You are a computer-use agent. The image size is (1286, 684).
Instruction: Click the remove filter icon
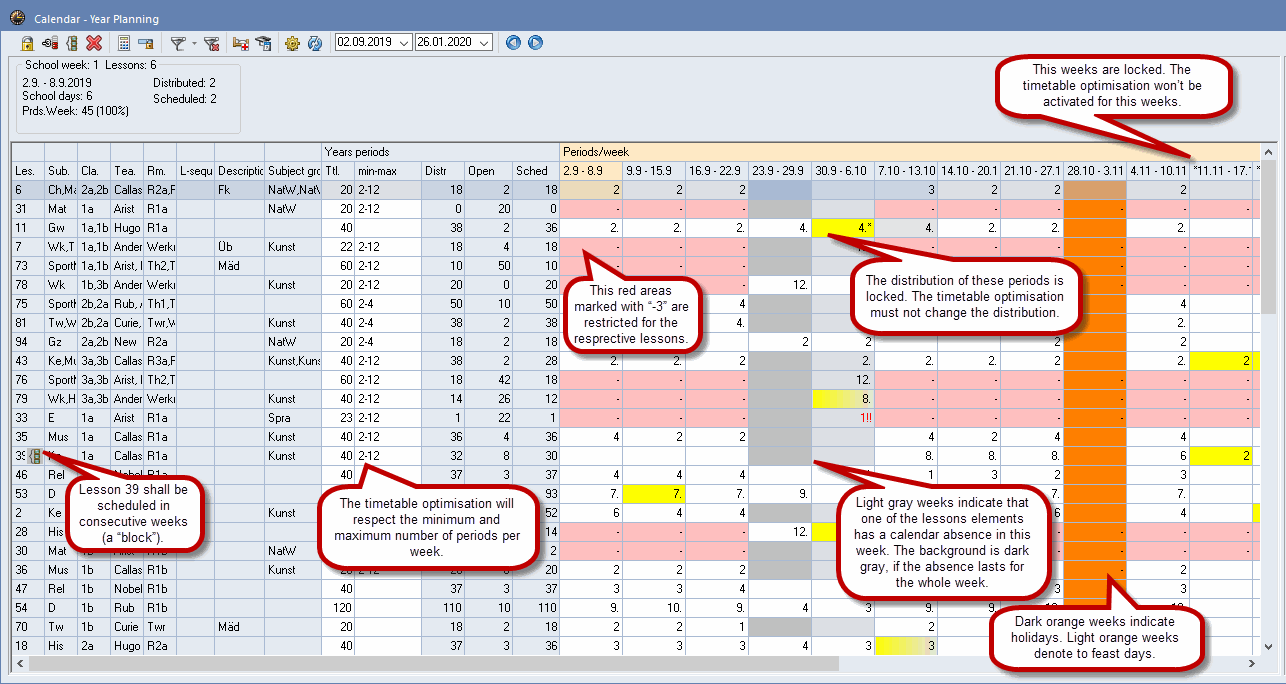coord(211,43)
